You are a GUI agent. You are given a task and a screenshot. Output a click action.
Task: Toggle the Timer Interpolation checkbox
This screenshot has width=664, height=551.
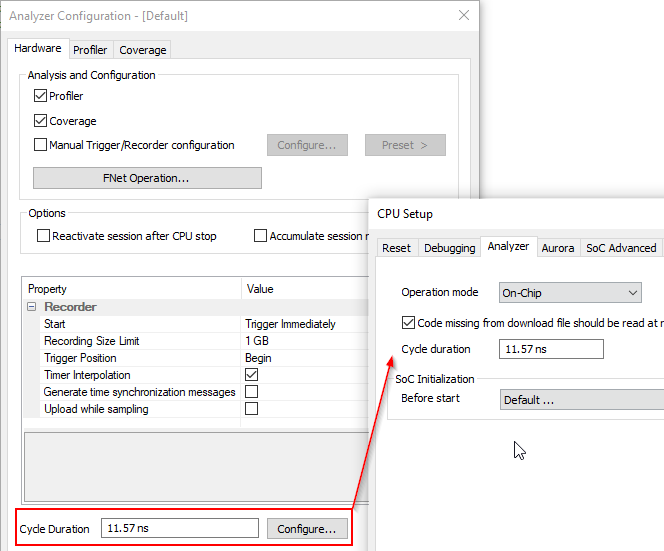(251, 375)
